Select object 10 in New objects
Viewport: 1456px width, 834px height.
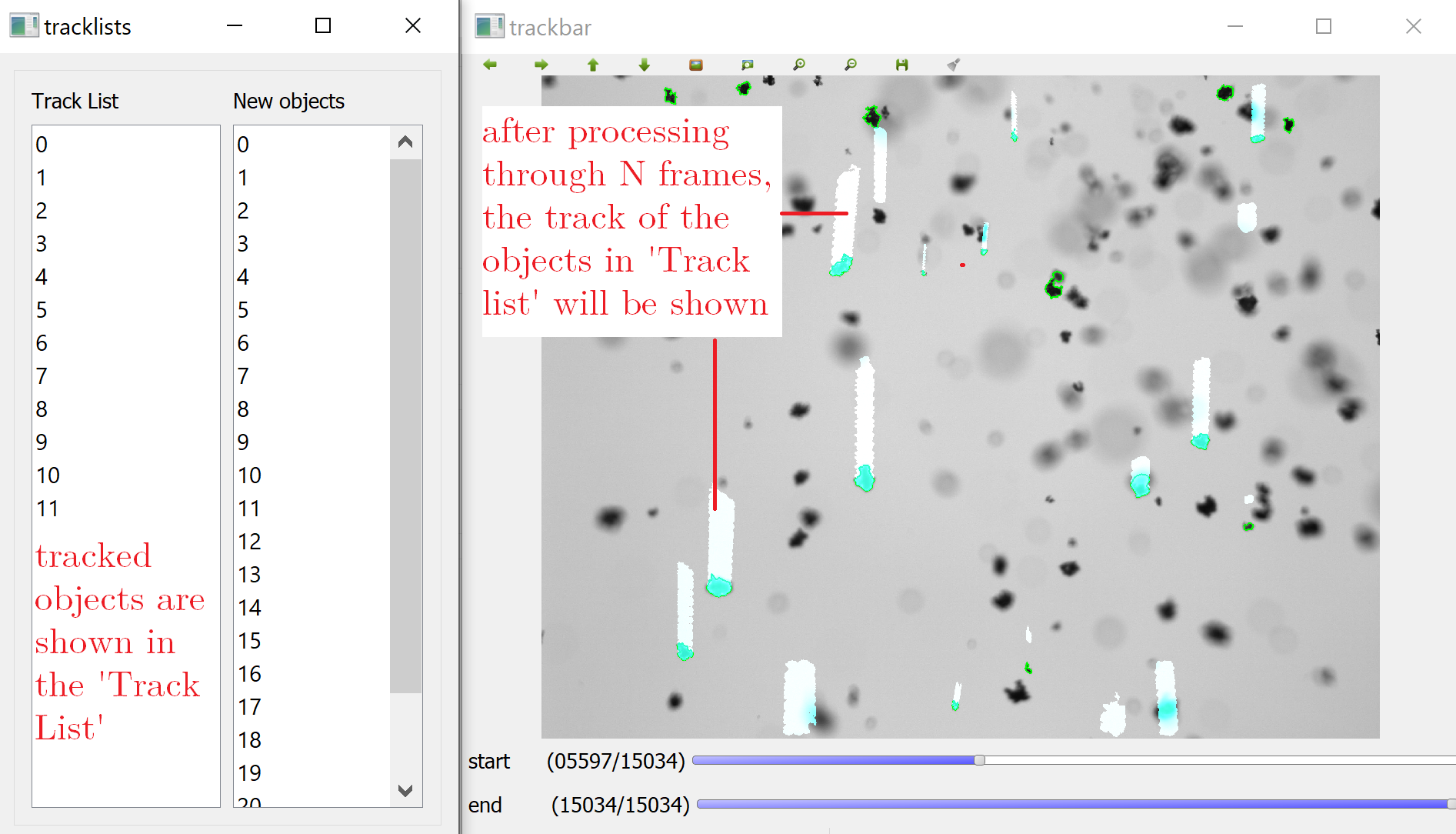[x=312, y=475]
